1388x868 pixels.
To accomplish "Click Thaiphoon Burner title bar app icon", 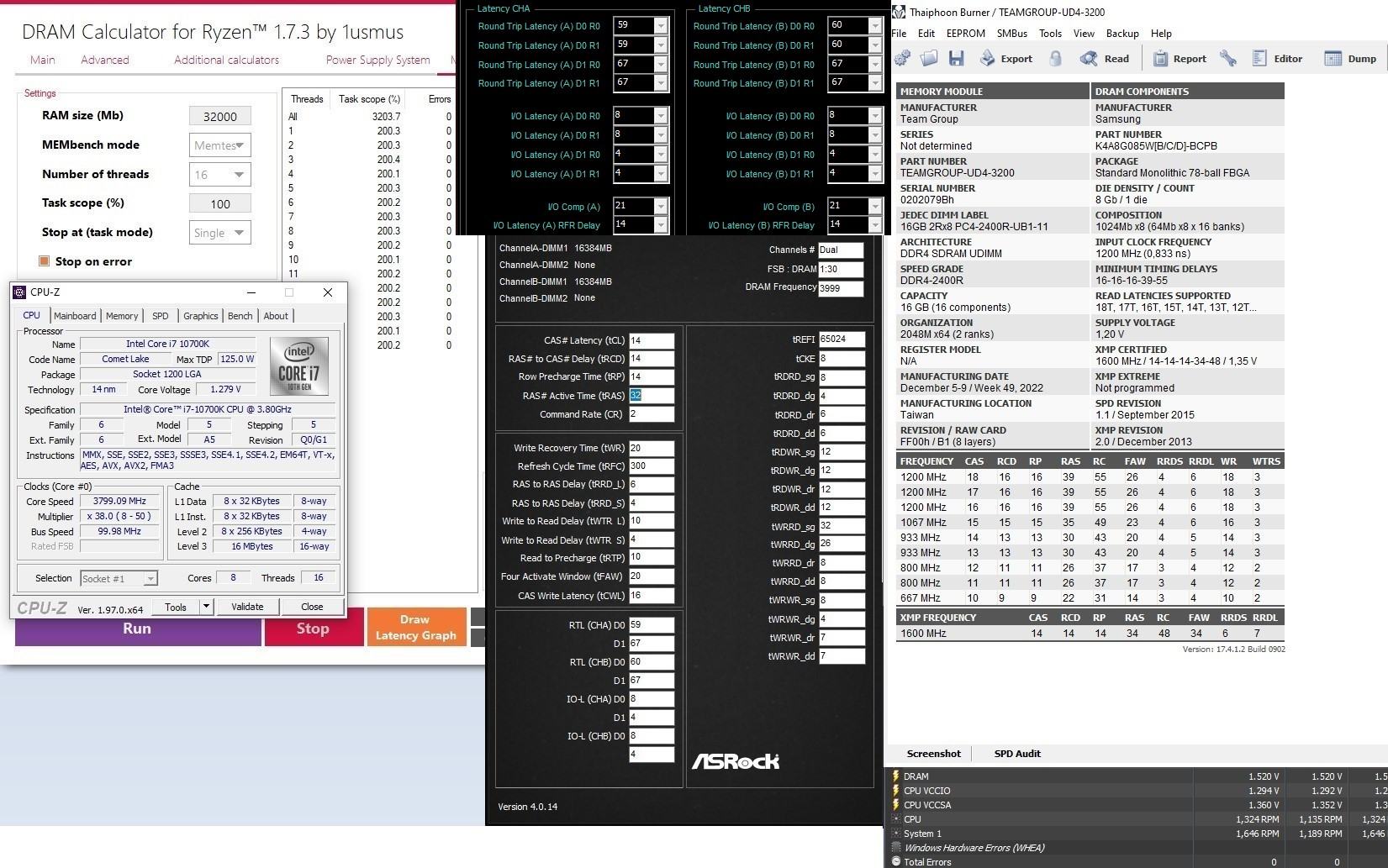I will pyautogui.click(x=900, y=12).
